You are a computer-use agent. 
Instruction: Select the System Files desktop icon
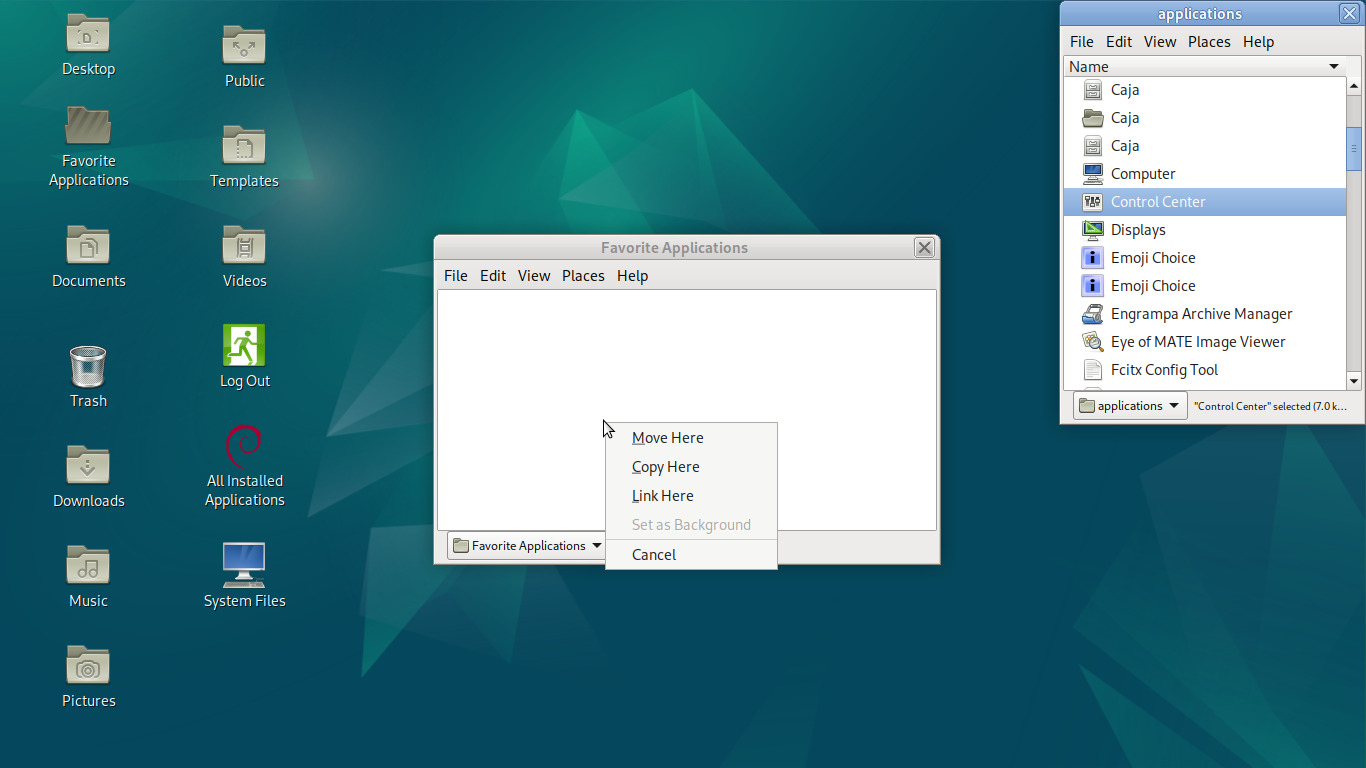click(244, 566)
